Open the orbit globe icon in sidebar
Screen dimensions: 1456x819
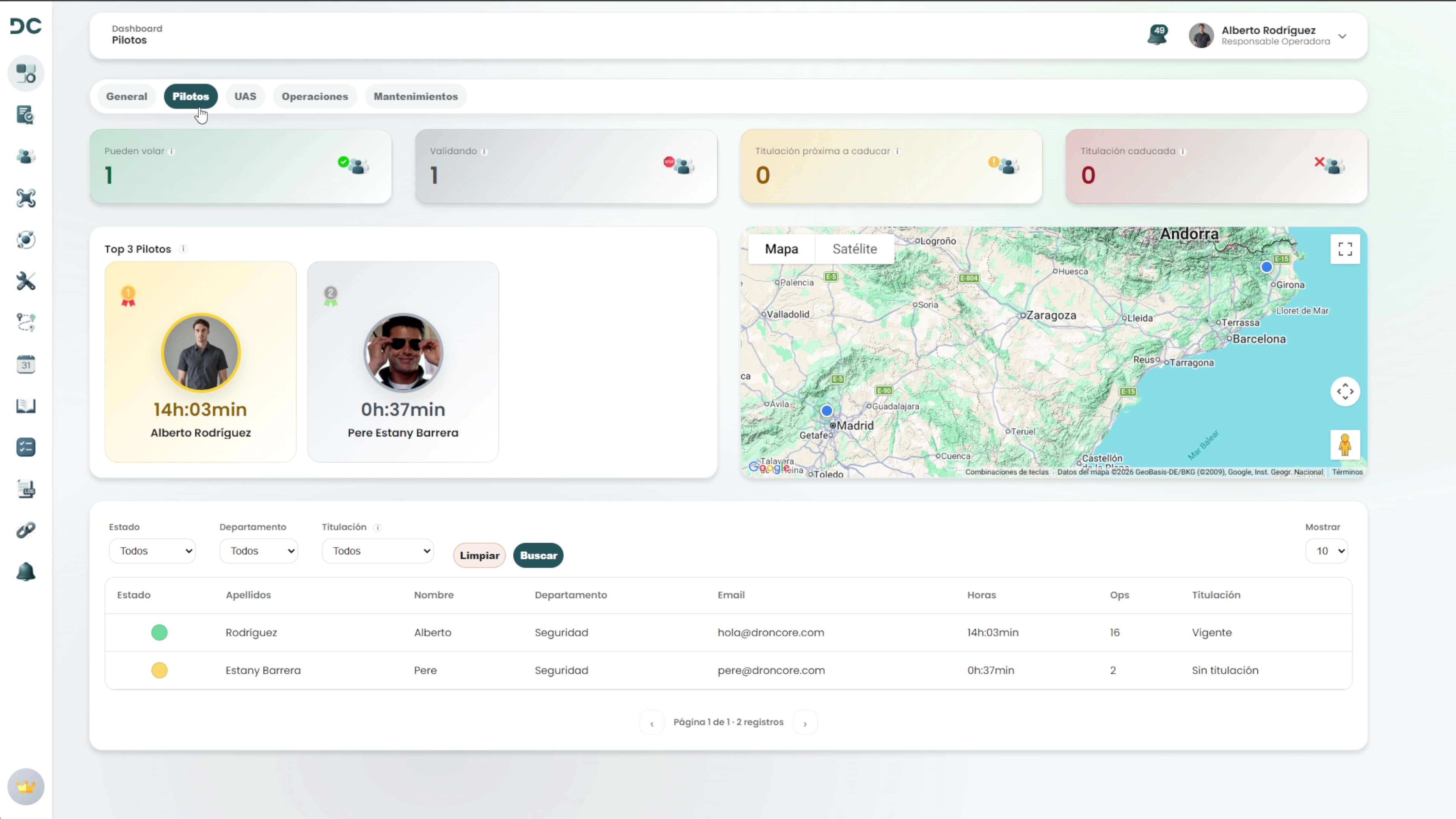tap(26, 240)
